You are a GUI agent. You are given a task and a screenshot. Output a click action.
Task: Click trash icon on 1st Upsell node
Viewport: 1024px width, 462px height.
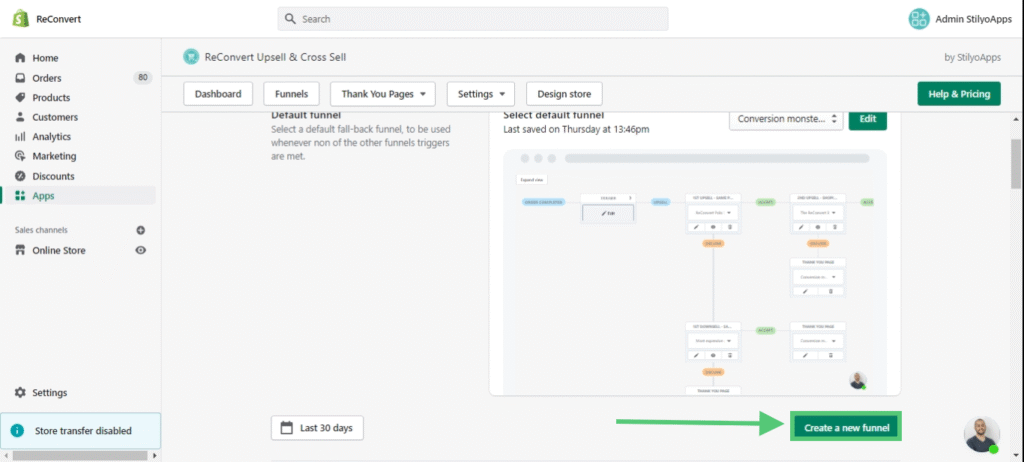tap(730, 227)
